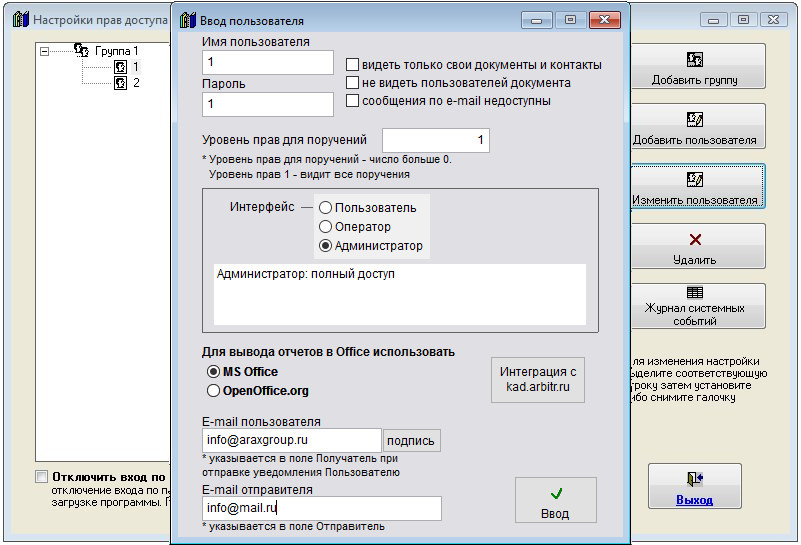Select user 1 icon in tree
This screenshot has height=545, width=801.
(x=120, y=67)
